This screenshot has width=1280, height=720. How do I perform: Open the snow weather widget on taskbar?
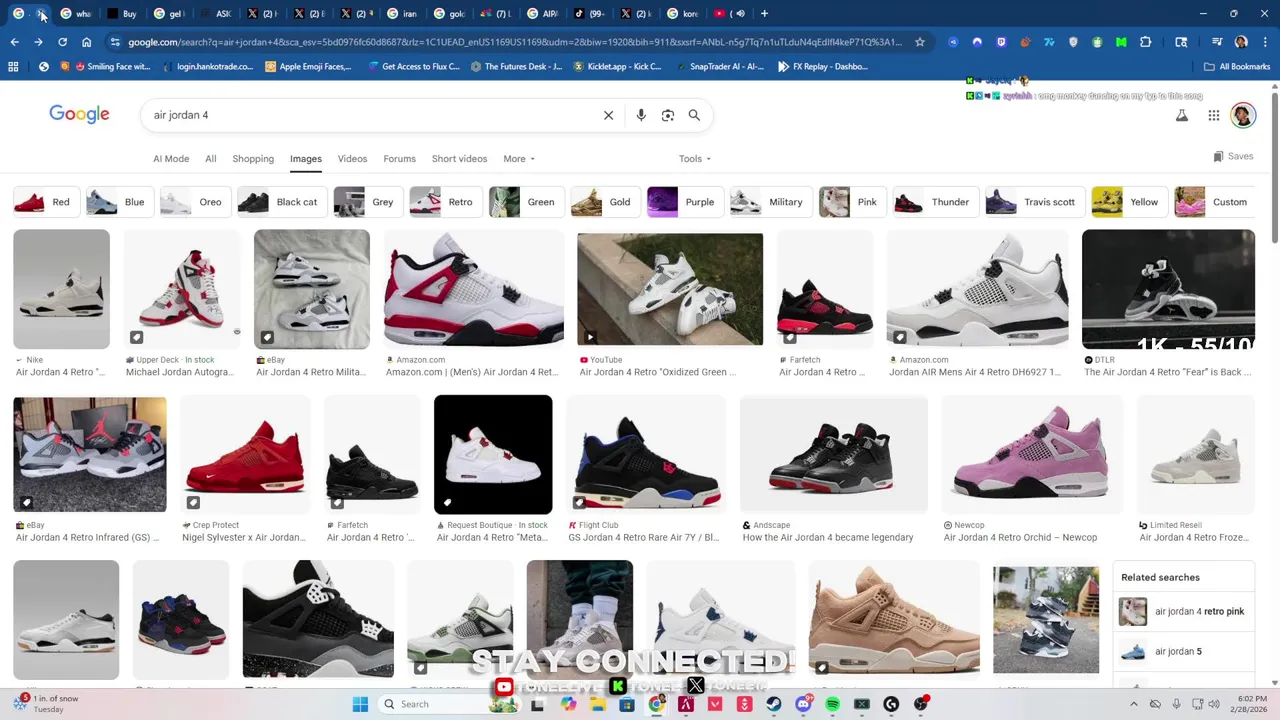[x=46, y=704]
